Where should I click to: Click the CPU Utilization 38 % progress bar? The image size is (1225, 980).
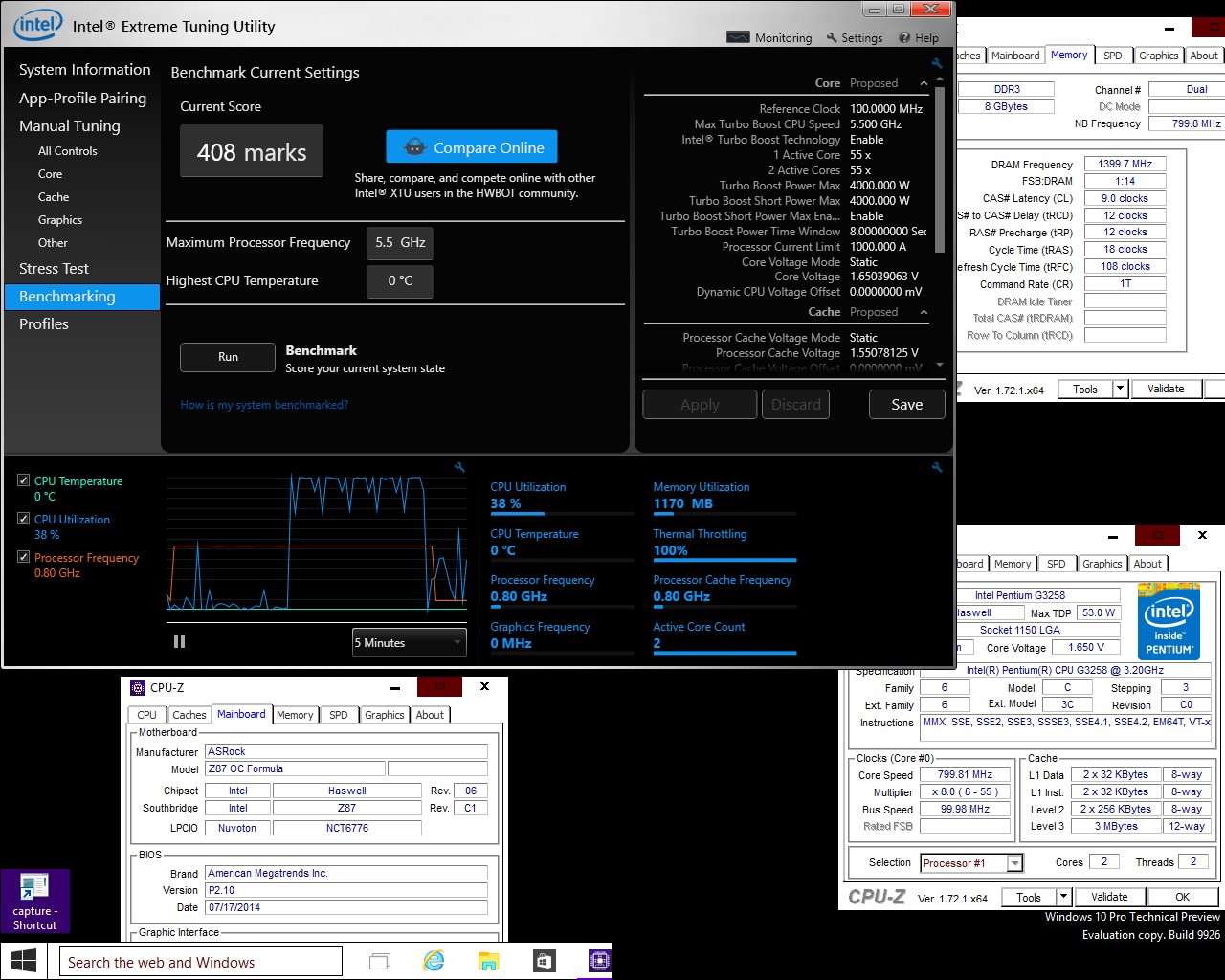562,513
